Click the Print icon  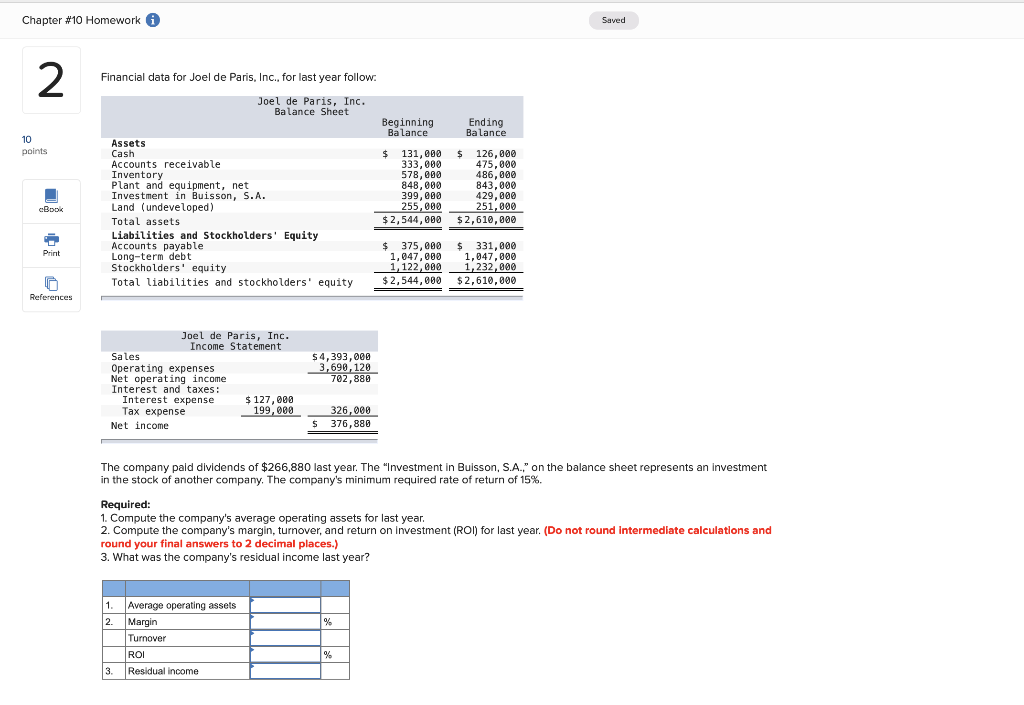51,245
